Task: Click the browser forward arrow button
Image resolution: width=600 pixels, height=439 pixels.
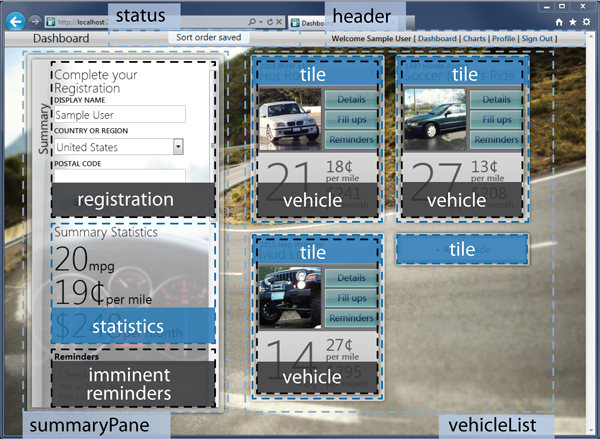Action: pyautogui.click(x=35, y=21)
